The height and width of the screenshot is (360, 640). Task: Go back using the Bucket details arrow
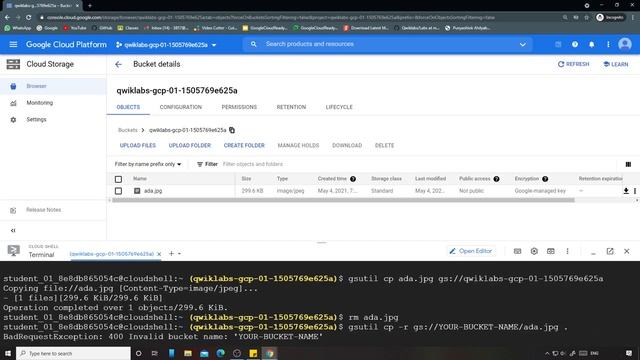tap(118, 64)
